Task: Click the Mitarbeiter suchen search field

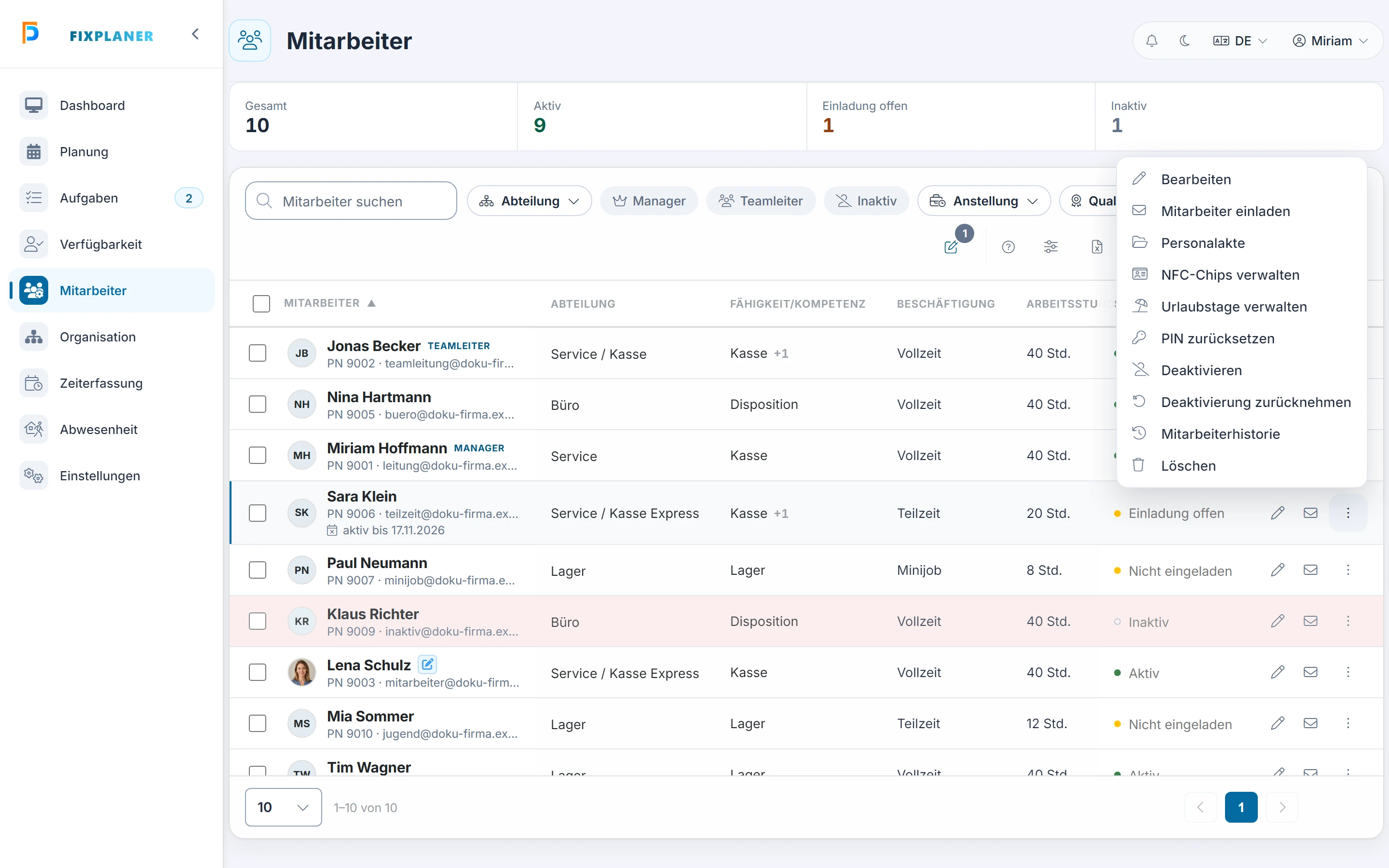Action: (x=351, y=201)
